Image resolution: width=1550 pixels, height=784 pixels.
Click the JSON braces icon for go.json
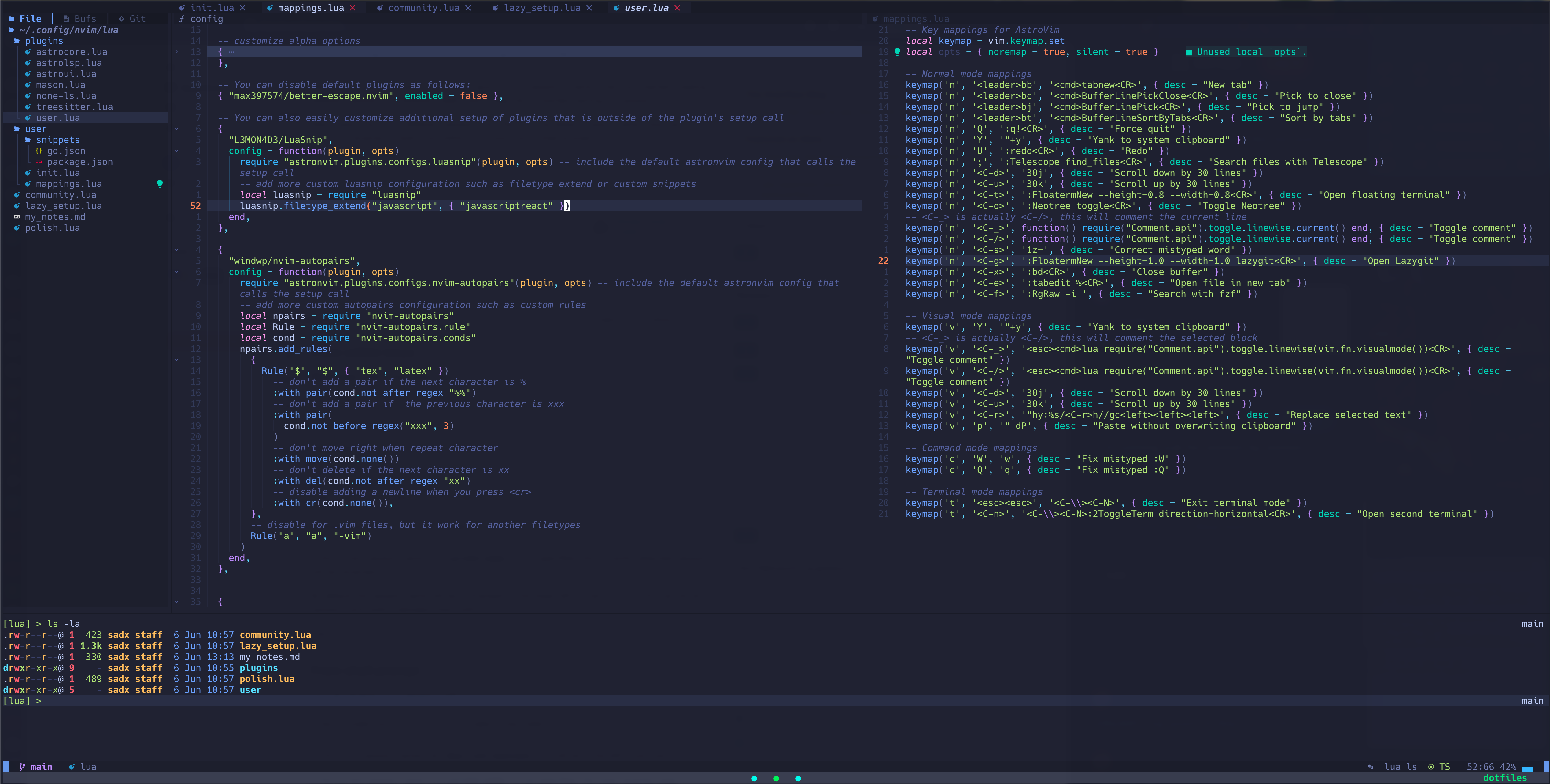39,151
